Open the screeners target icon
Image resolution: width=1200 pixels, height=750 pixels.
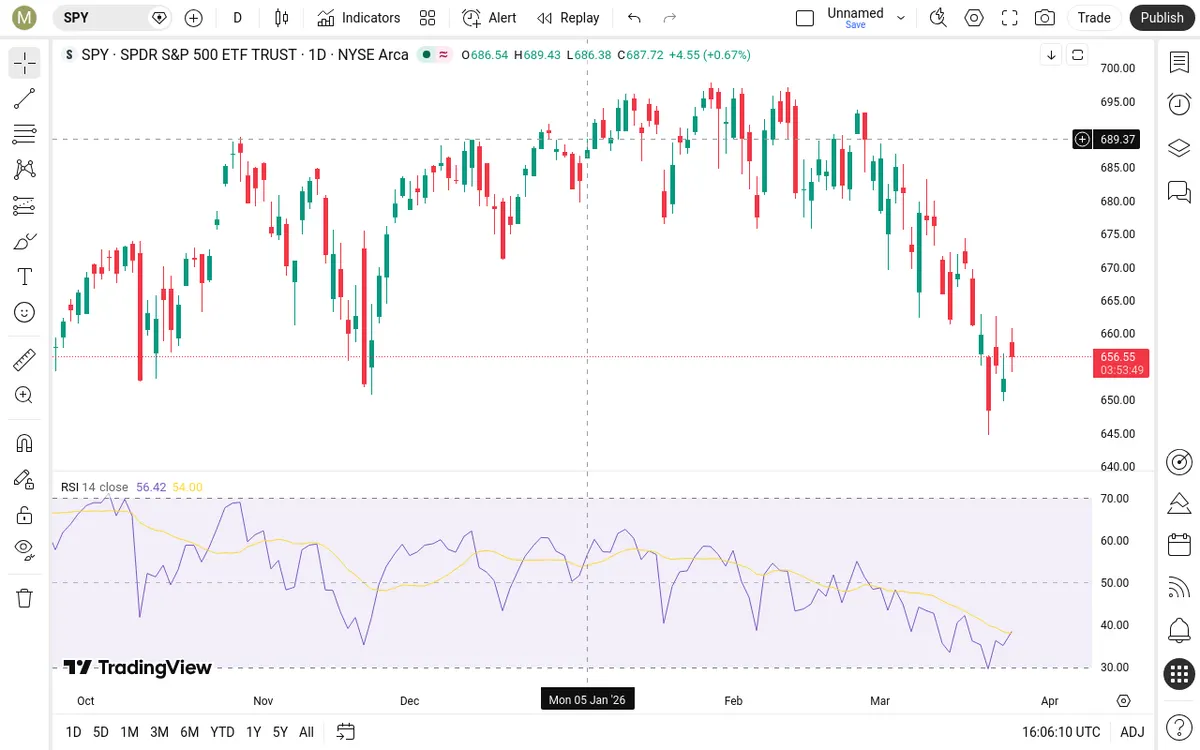click(x=1179, y=462)
